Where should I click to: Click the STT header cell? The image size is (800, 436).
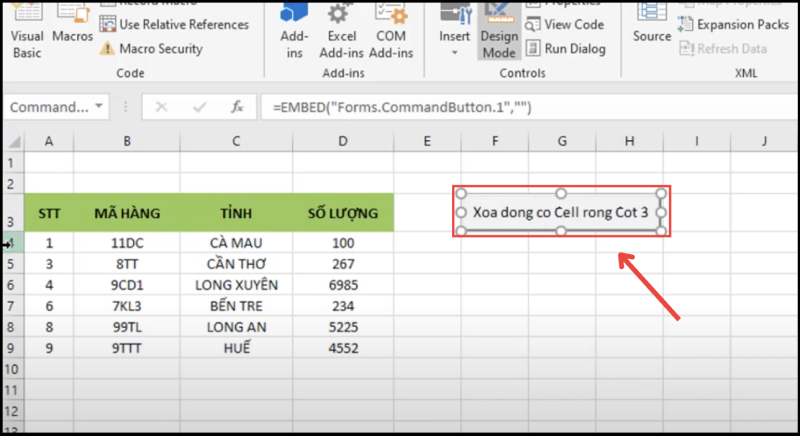point(49,213)
